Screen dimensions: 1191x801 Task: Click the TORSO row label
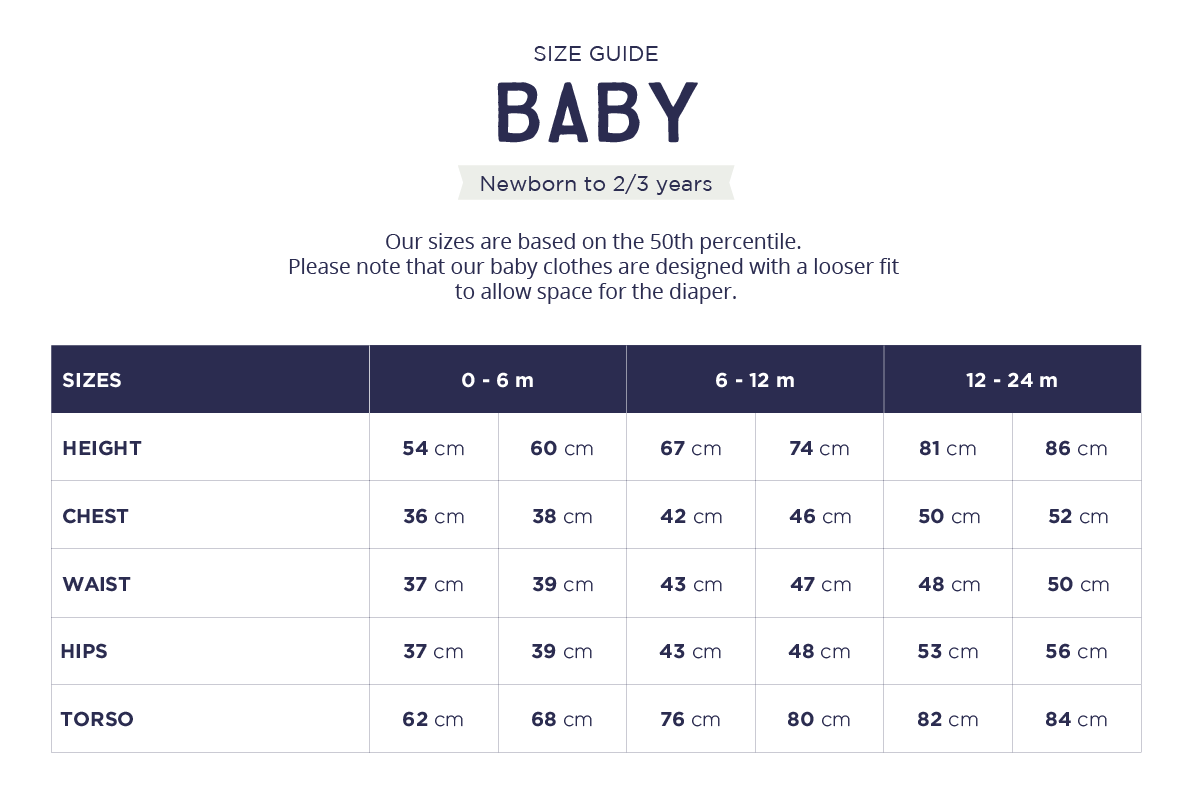coord(97,719)
